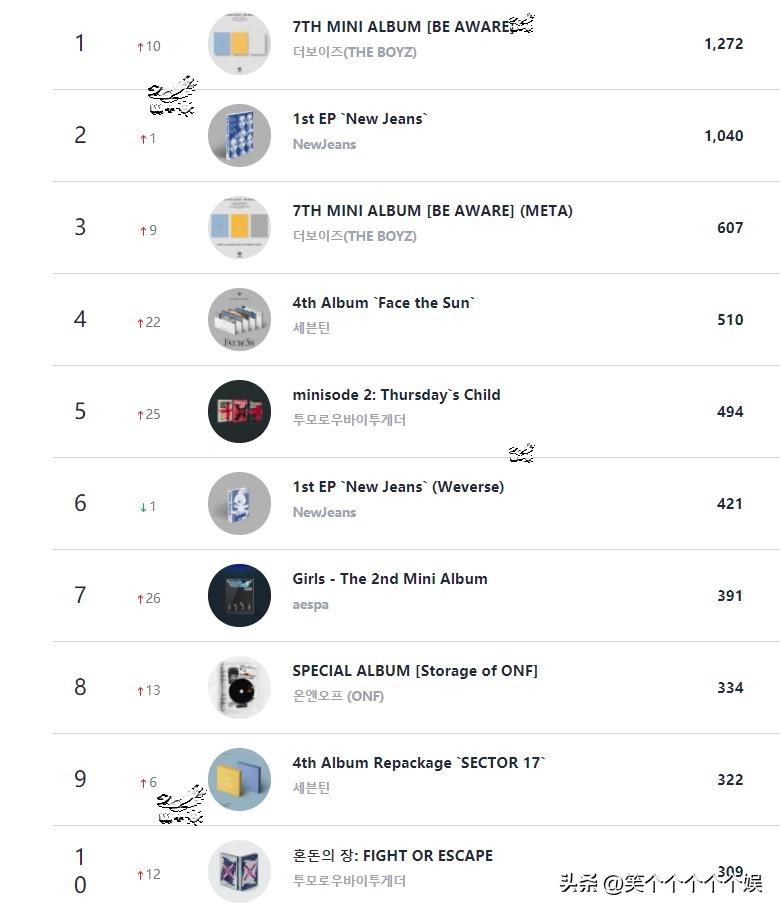Open aespa Girls album cover thumbnail
The width and height of the screenshot is (780, 911).
tap(239, 596)
